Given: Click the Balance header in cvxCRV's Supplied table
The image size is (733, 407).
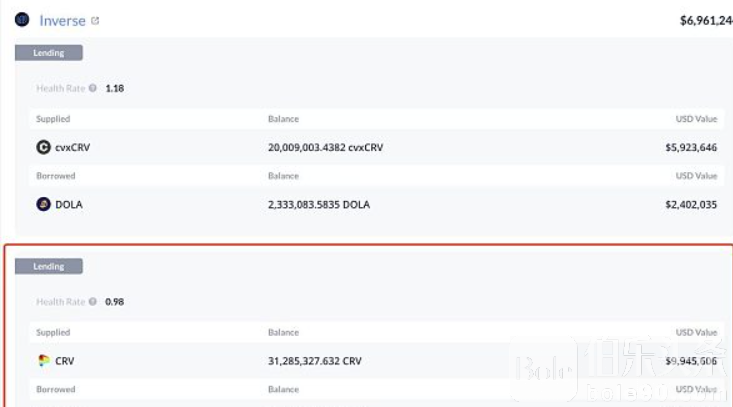Looking at the screenshot, I should click(283, 119).
